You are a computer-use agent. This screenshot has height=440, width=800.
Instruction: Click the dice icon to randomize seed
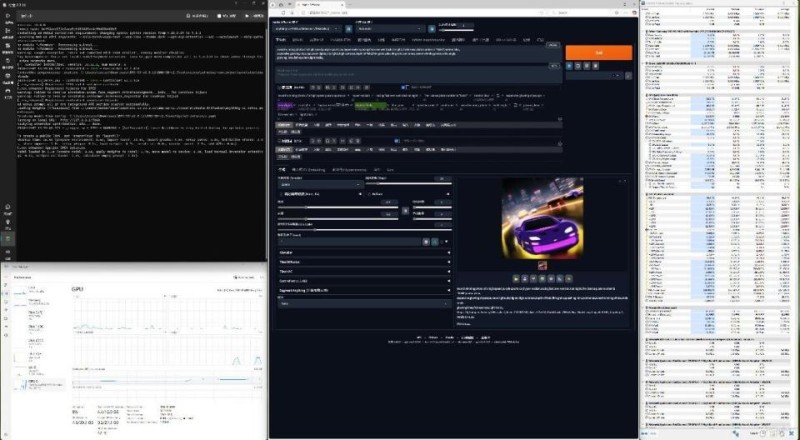(x=428, y=241)
